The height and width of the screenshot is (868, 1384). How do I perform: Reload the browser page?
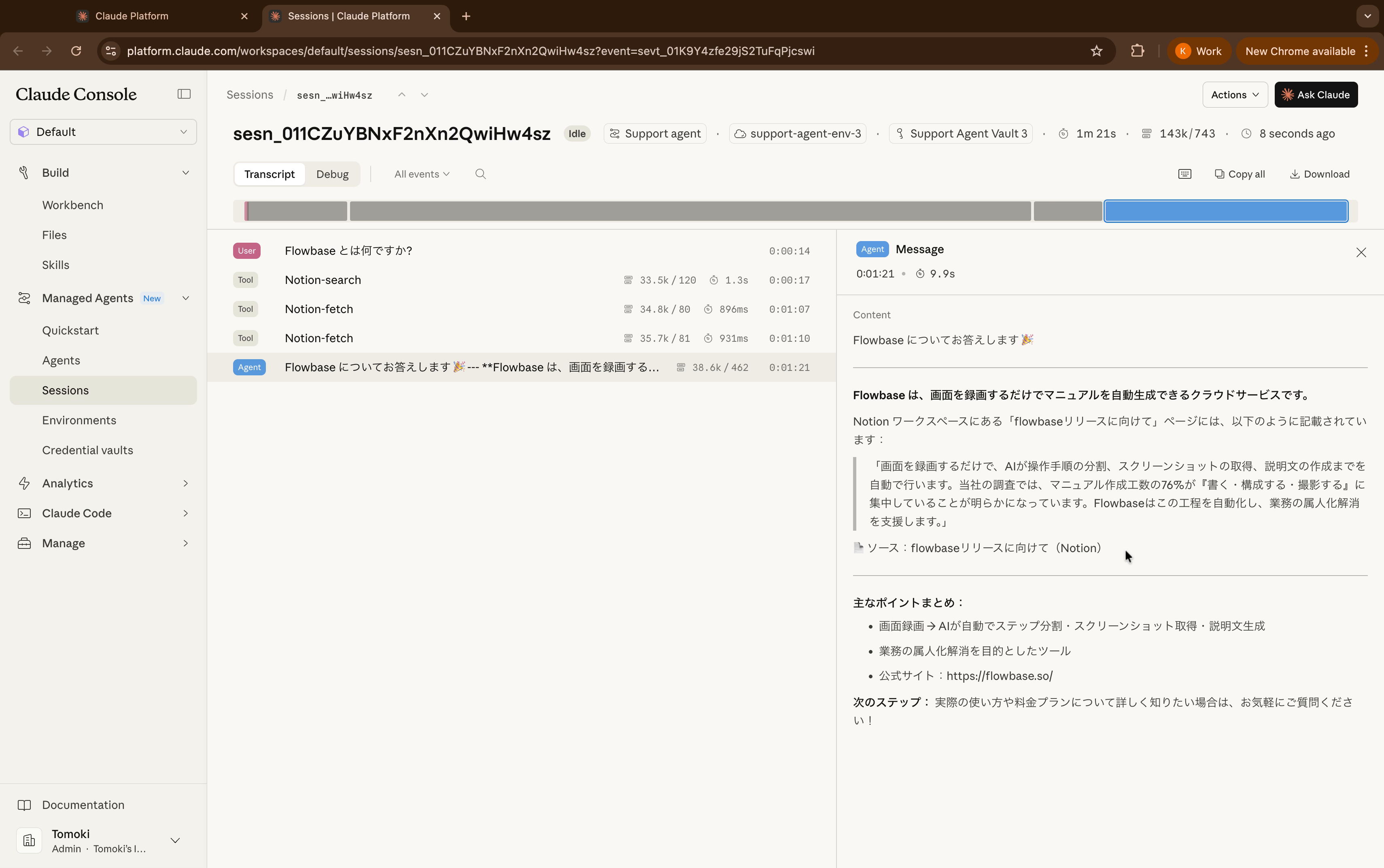[x=76, y=51]
